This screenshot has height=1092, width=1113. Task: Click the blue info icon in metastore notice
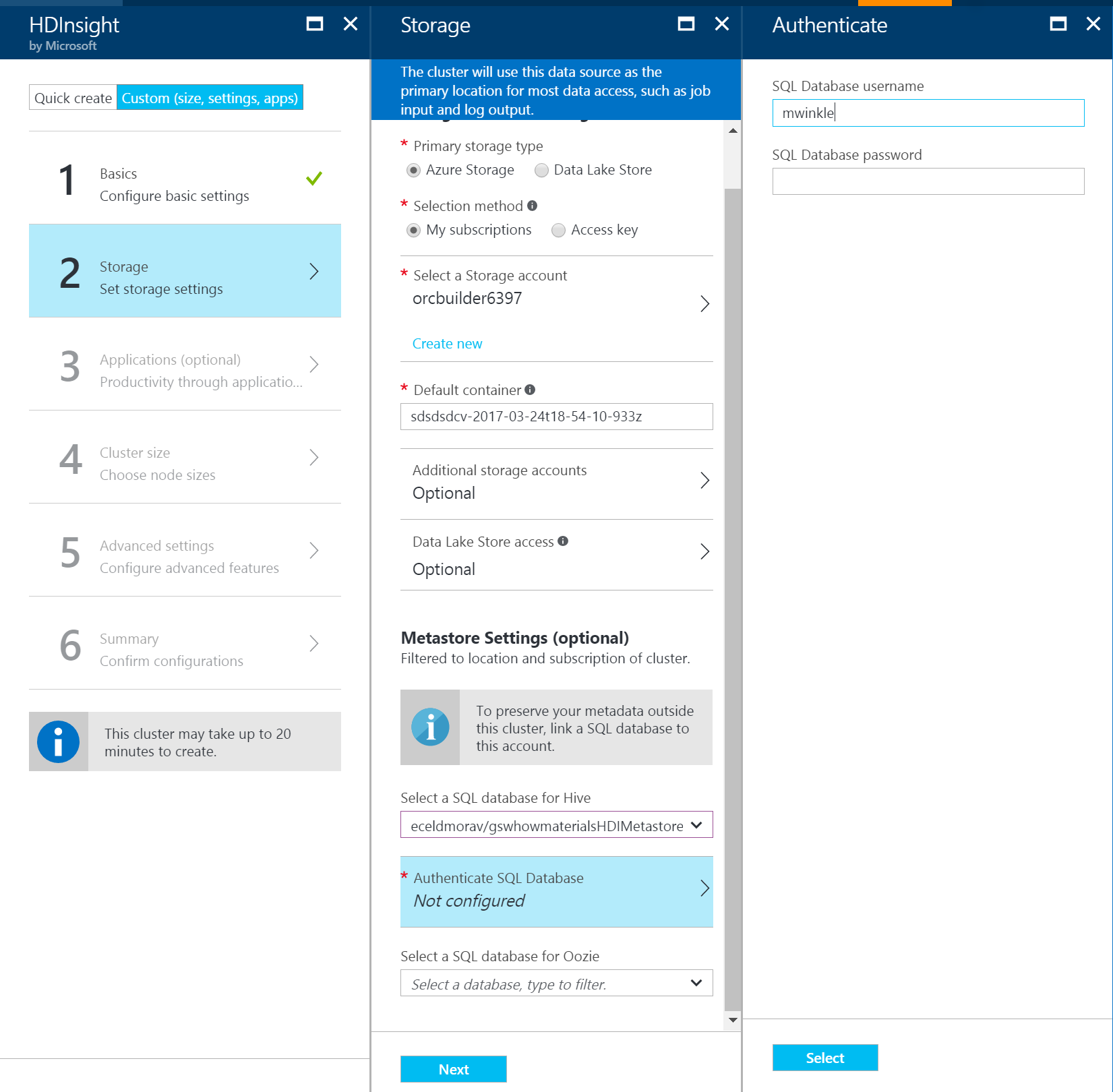430,727
